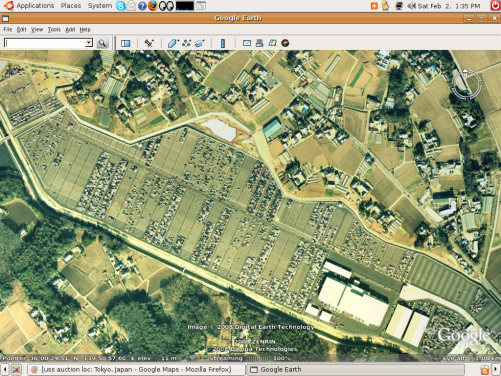Open the View menu
The width and height of the screenshot is (501, 376).
pos(37,30)
